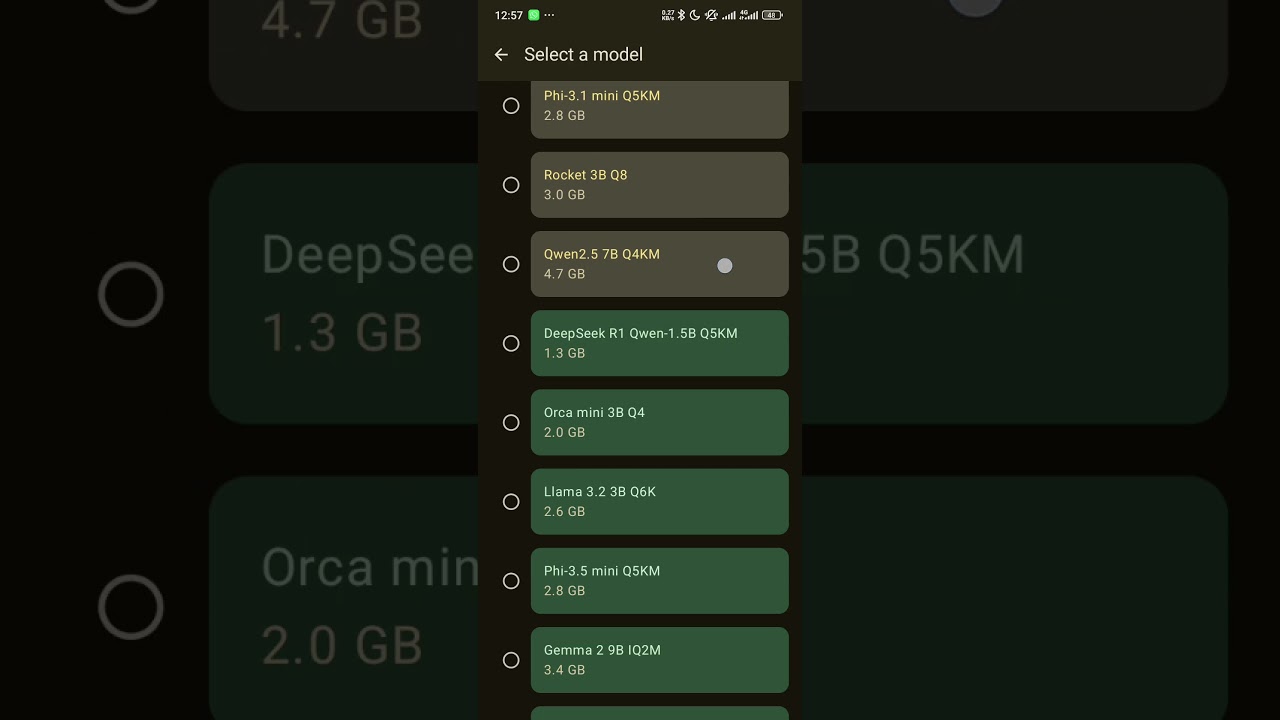Select the Llama 3.2 3B Q6K radio button
The height and width of the screenshot is (720, 1280).
tap(511, 502)
